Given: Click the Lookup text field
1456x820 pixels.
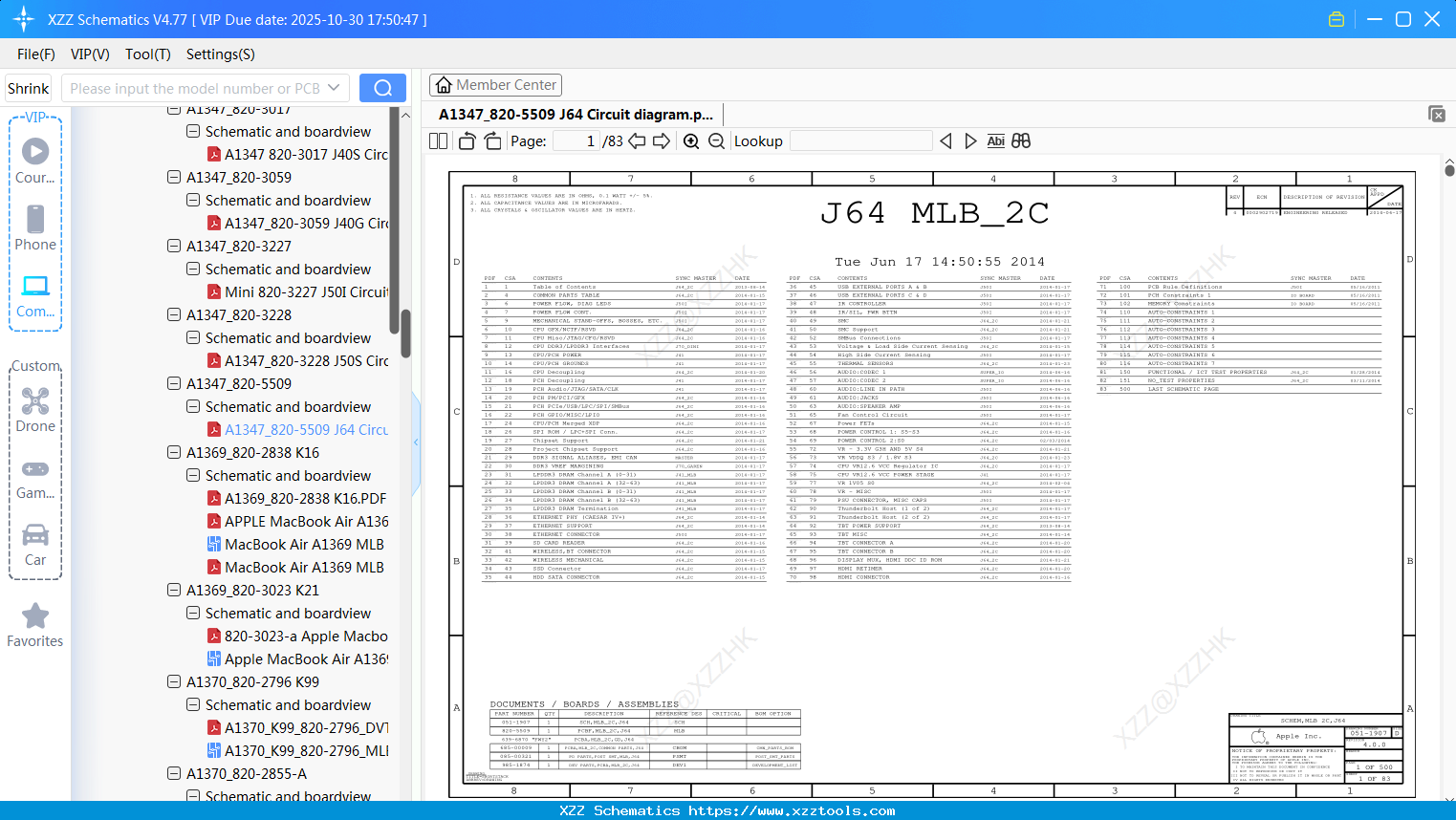Looking at the screenshot, I should tap(861, 141).
